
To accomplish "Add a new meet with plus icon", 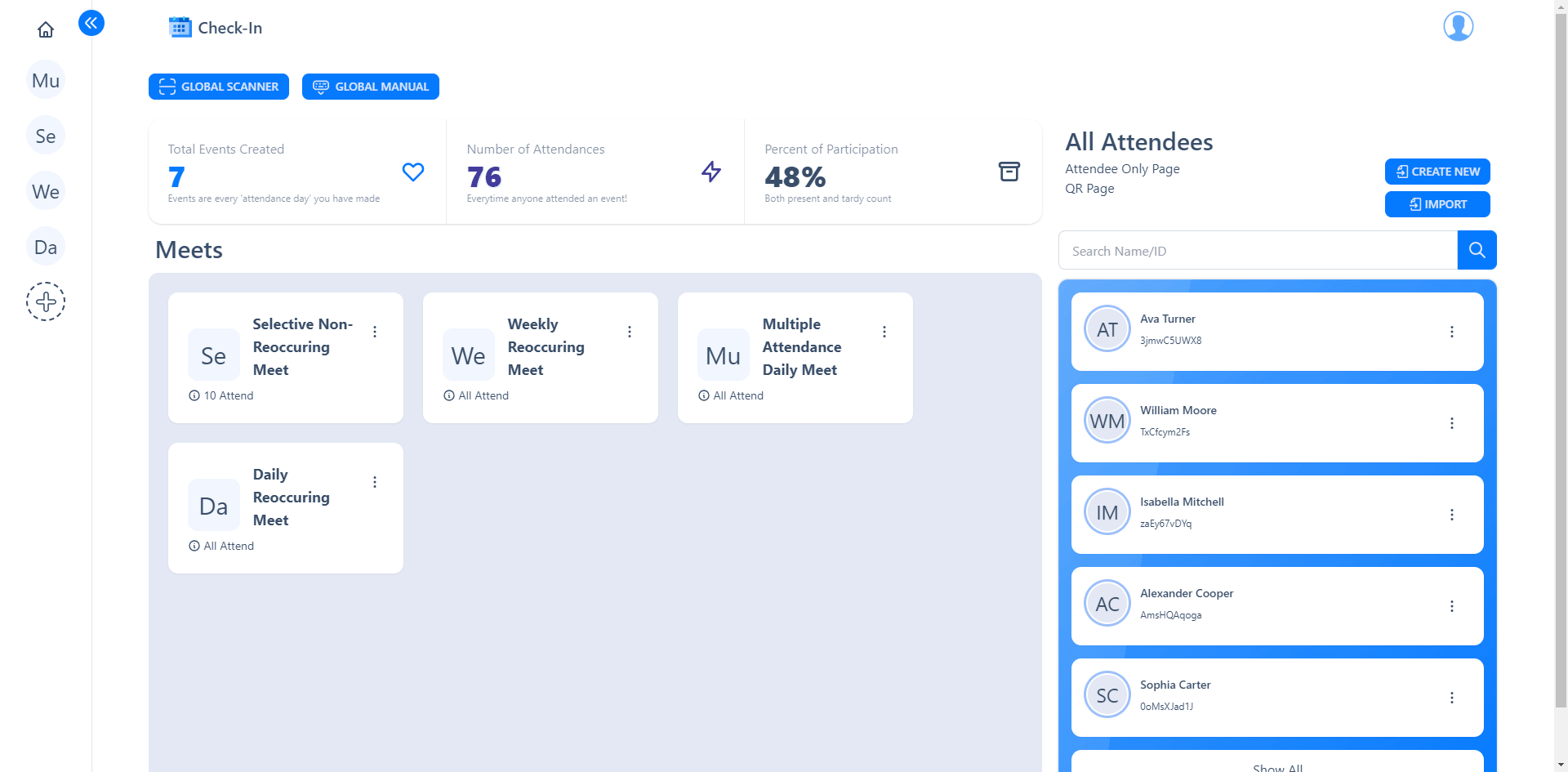I will click(x=46, y=301).
